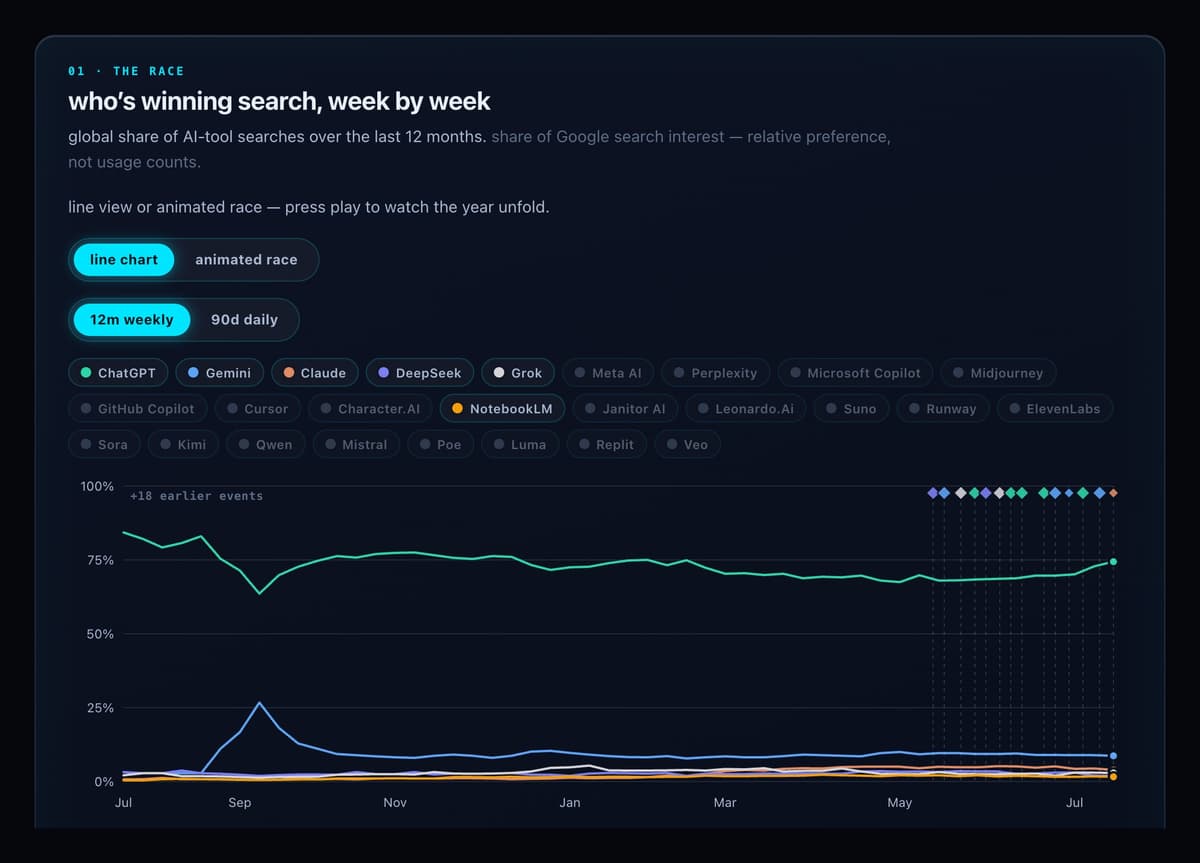This screenshot has width=1200, height=863.
Task: Enable the Meta AI series
Action: 608,373
